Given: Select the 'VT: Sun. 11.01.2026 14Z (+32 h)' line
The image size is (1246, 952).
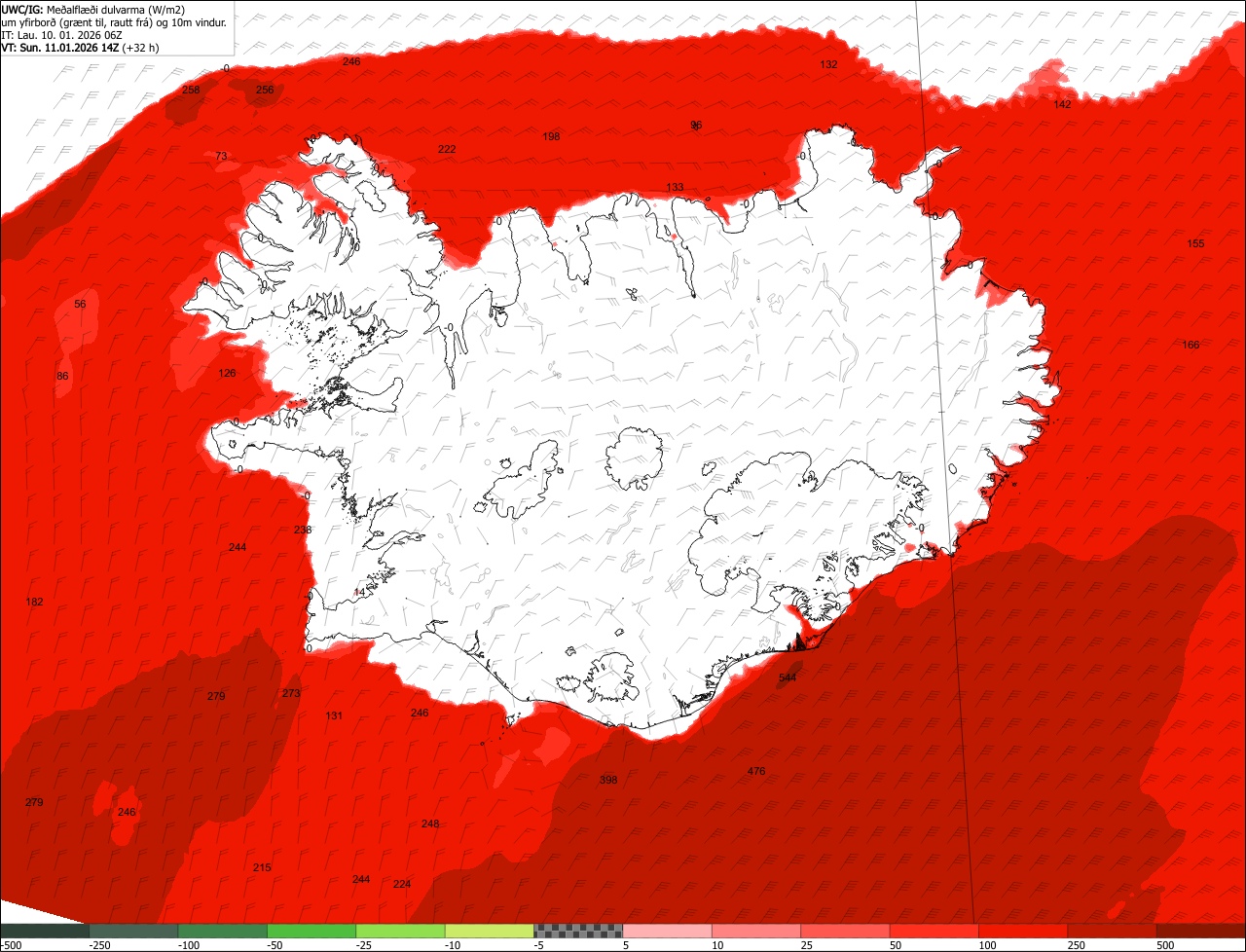Looking at the screenshot, I should coord(80,47).
